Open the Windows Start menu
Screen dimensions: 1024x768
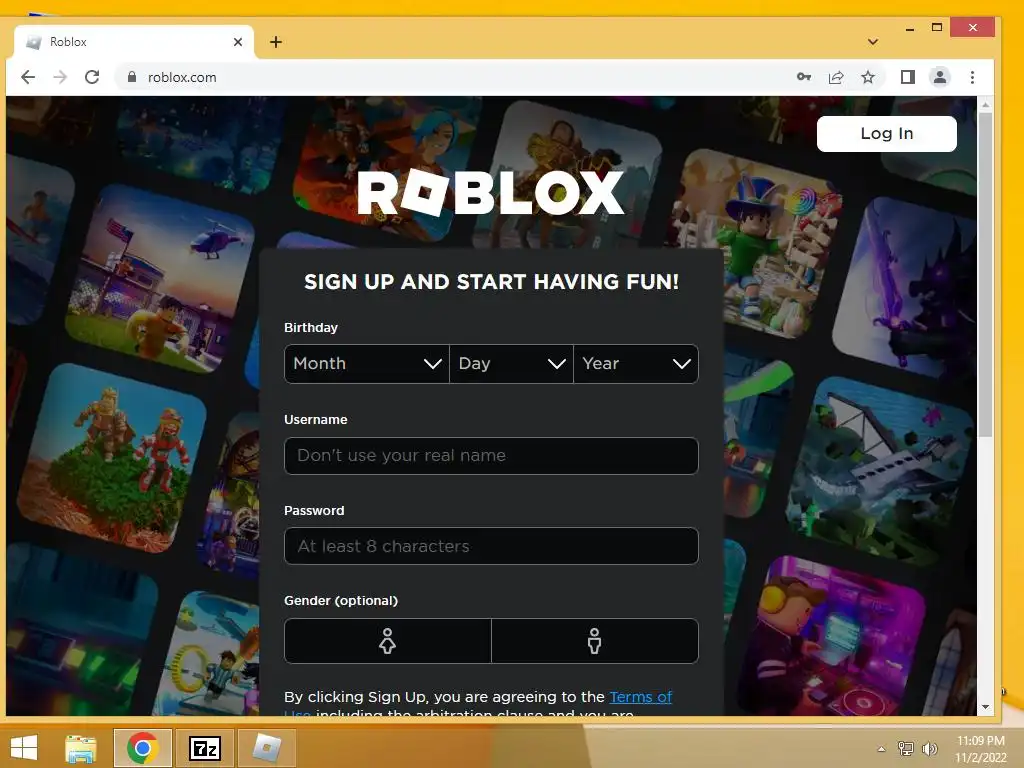(x=24, y=748)
